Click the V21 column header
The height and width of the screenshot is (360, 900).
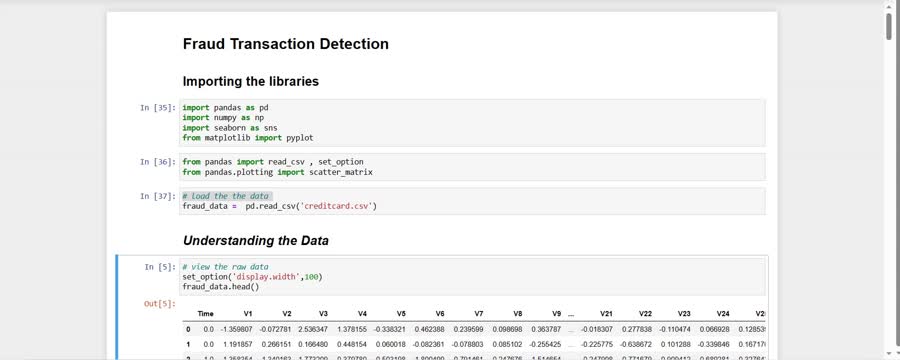(x=606, y=314)
